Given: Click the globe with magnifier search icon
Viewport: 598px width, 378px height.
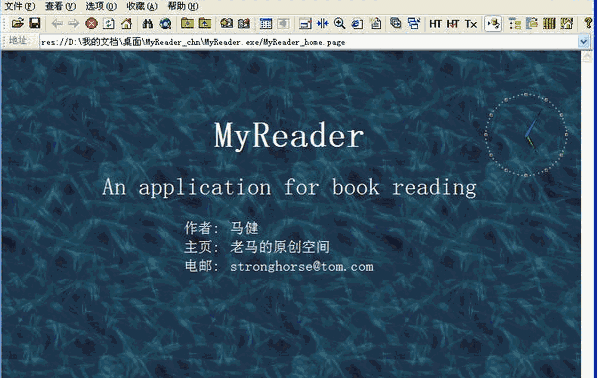Looking at the screenshot, I should 165,24.
